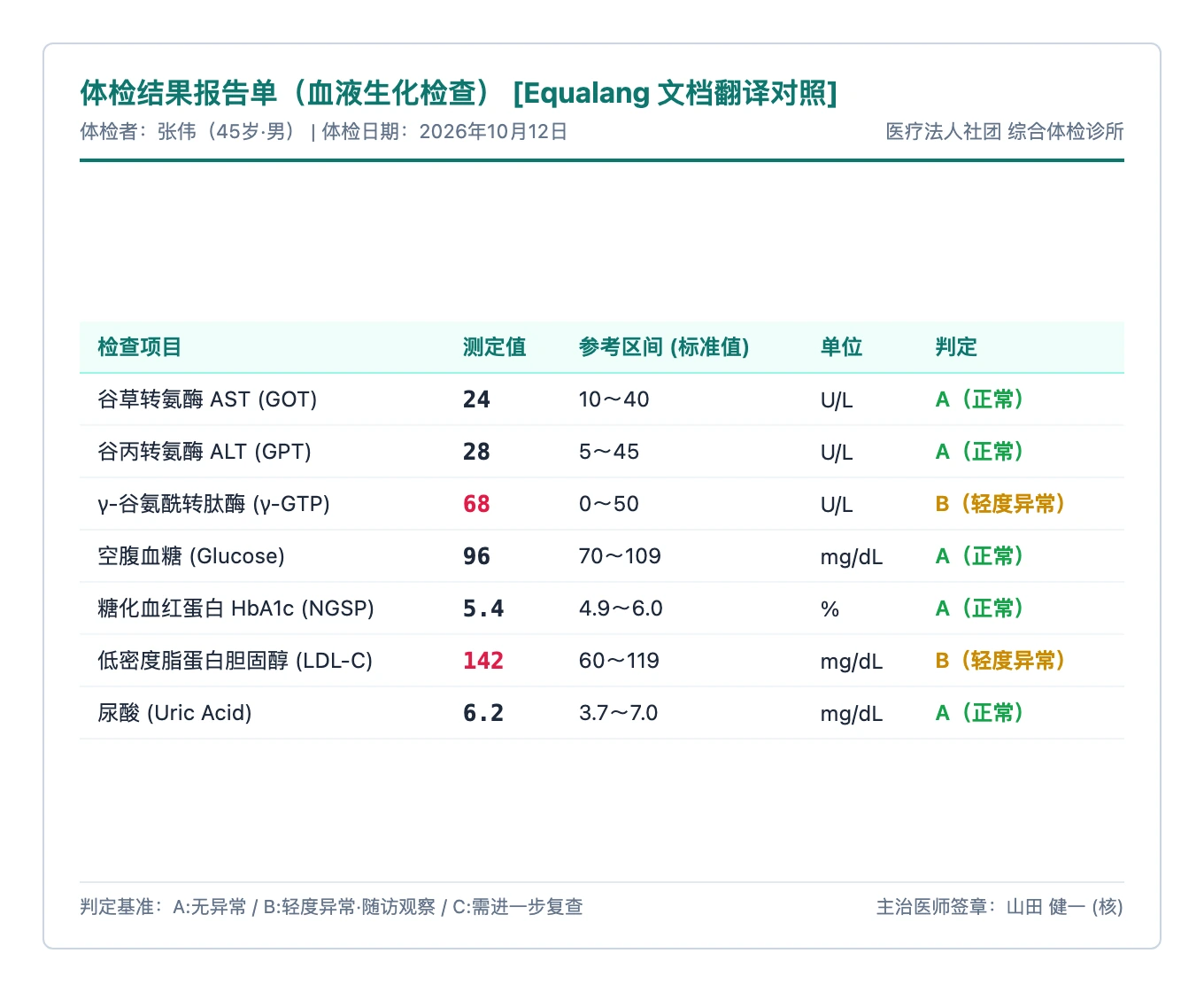This screenshot has height=992, width=1204.
Task: Select the row 空腹血糖 (Glucose)
Action: pyautogui.click(x=602, y=556)
